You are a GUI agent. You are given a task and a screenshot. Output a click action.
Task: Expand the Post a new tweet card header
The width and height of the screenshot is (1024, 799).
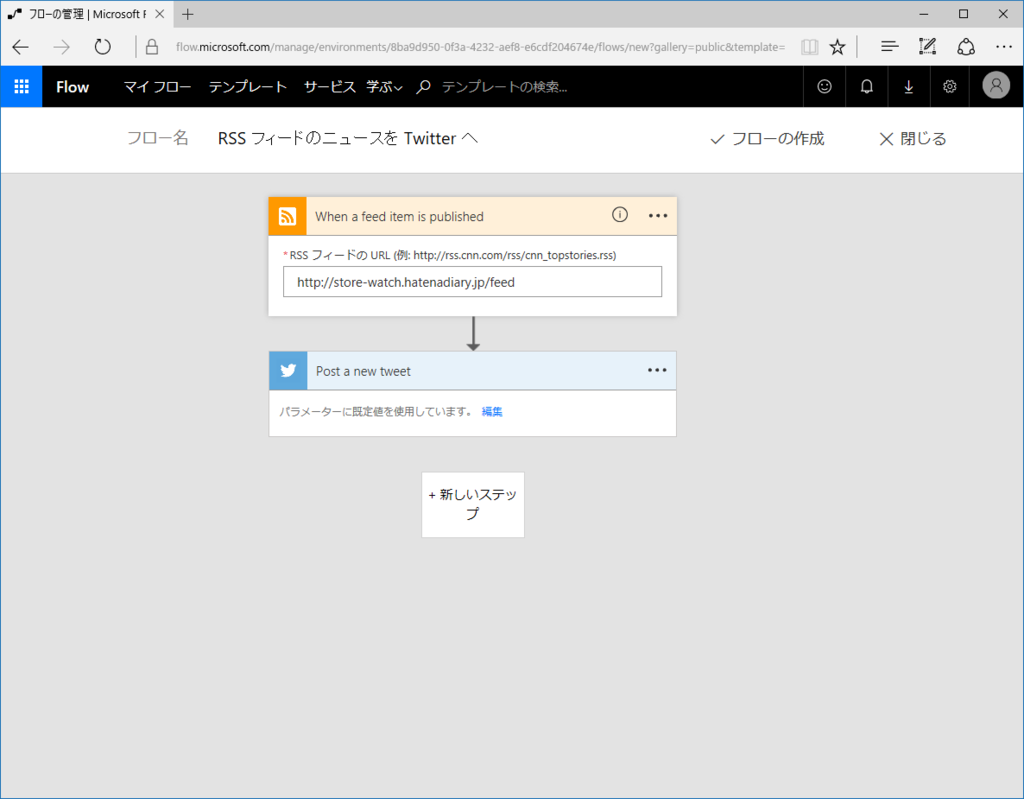pos(473,371)
